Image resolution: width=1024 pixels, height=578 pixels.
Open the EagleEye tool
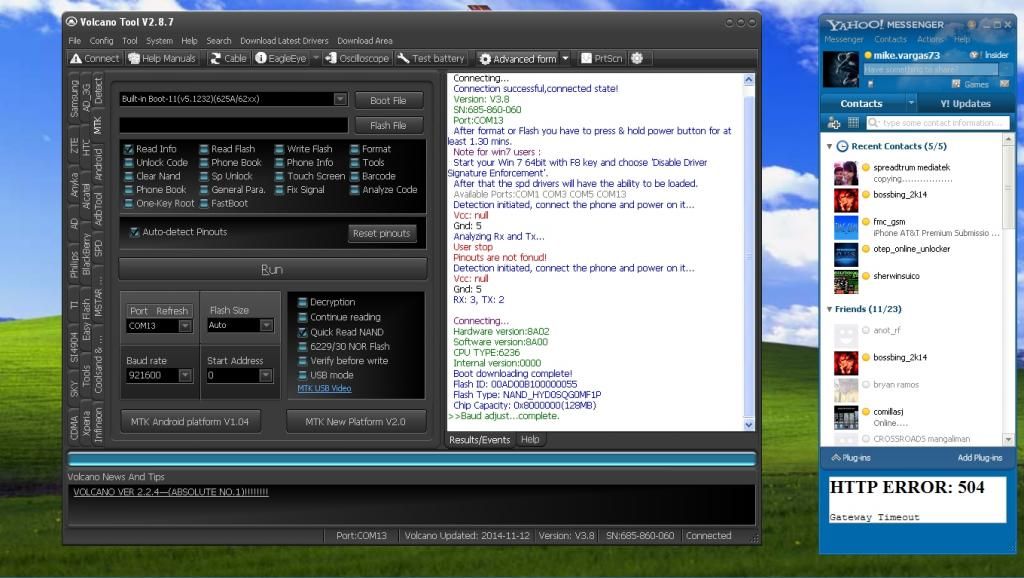[281, 58]
